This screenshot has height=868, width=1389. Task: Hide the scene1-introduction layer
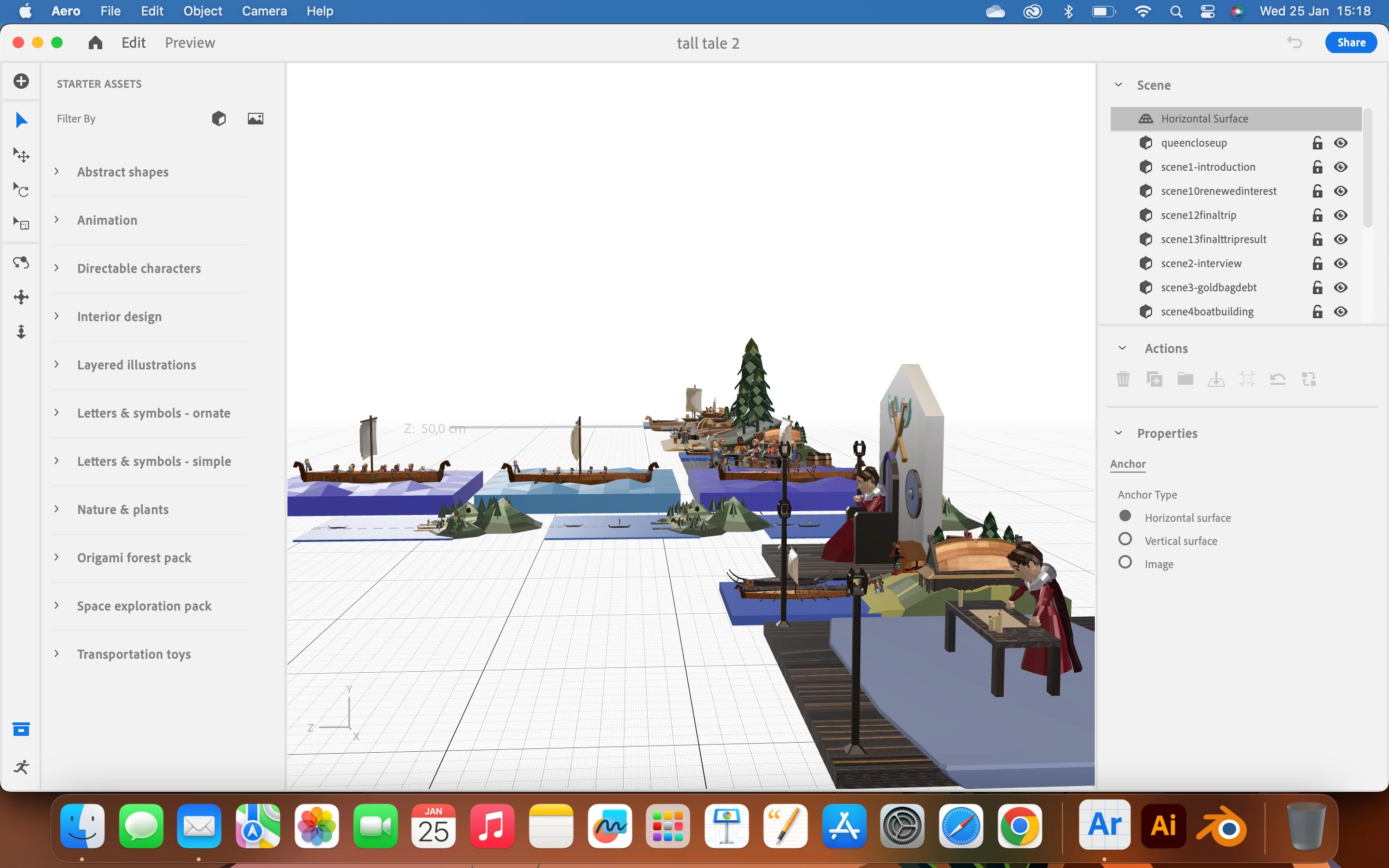[x=1341, y=167]
